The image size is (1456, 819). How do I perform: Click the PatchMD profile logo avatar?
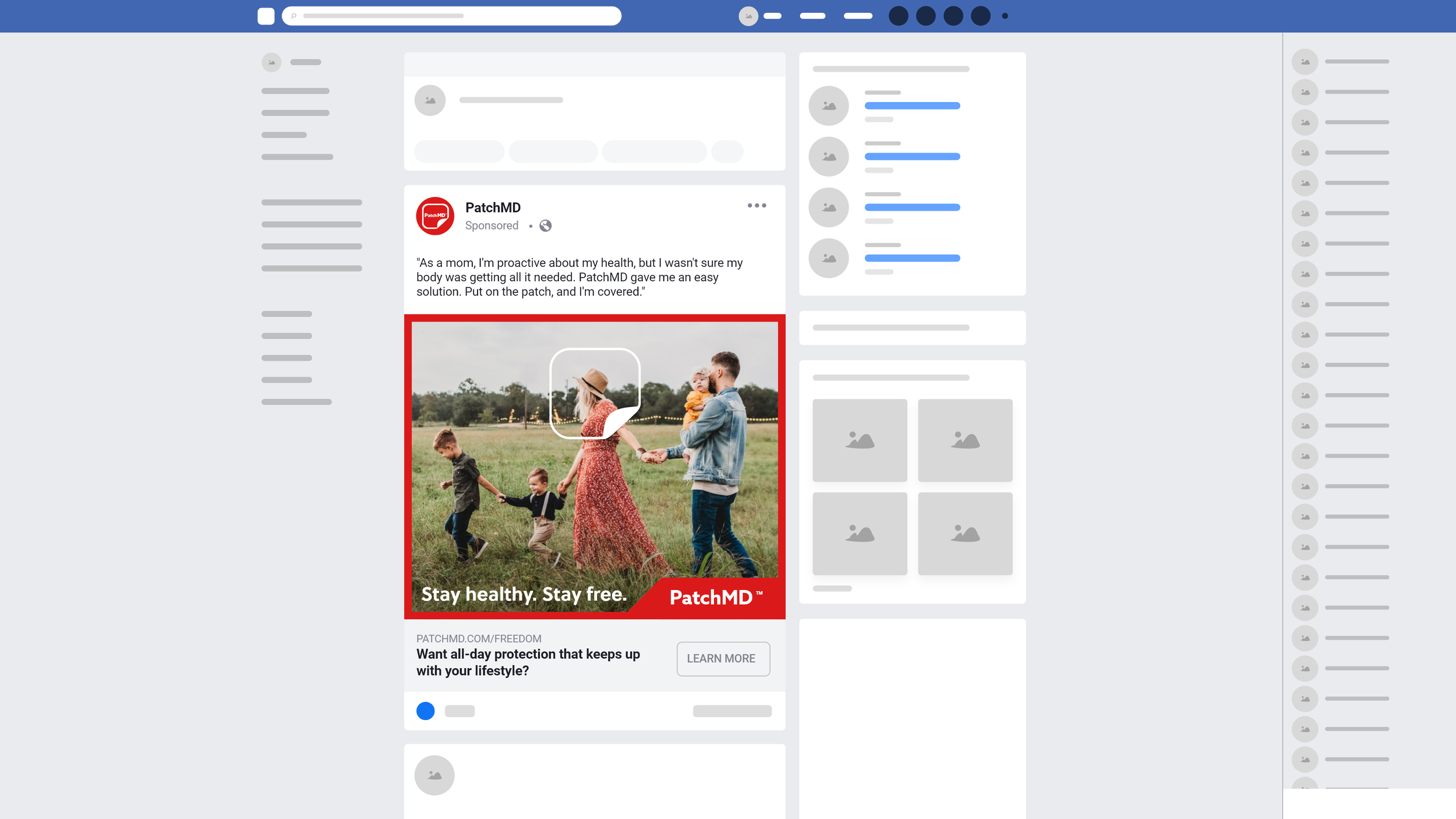tap(434, 216)
